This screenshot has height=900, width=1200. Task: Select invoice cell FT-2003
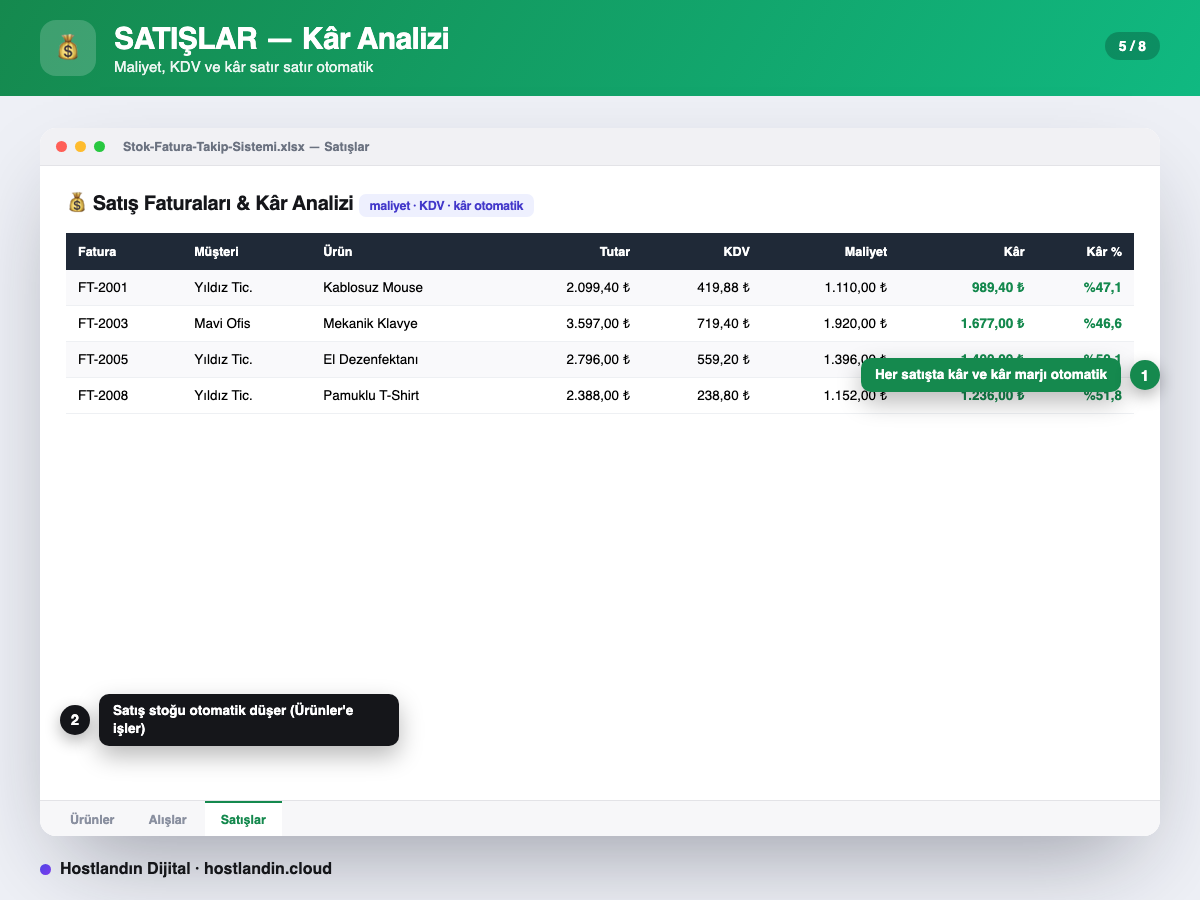point(103,324)
